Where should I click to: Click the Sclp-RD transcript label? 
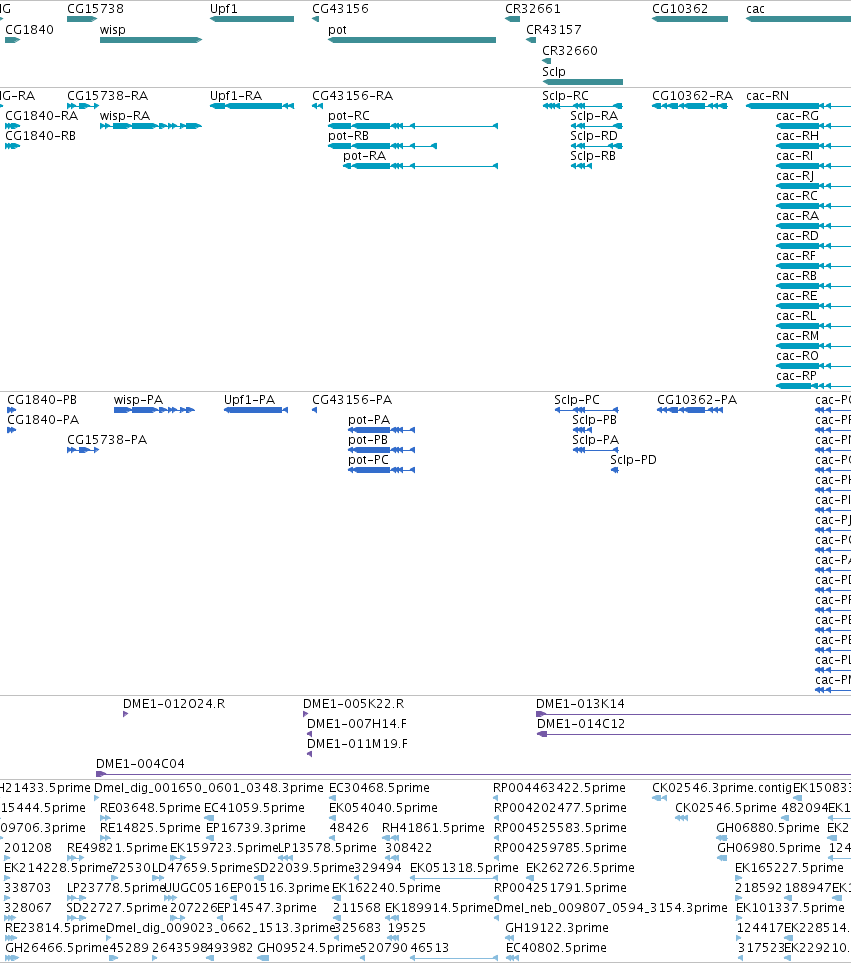pyautogui.click(x=594, y=136)
